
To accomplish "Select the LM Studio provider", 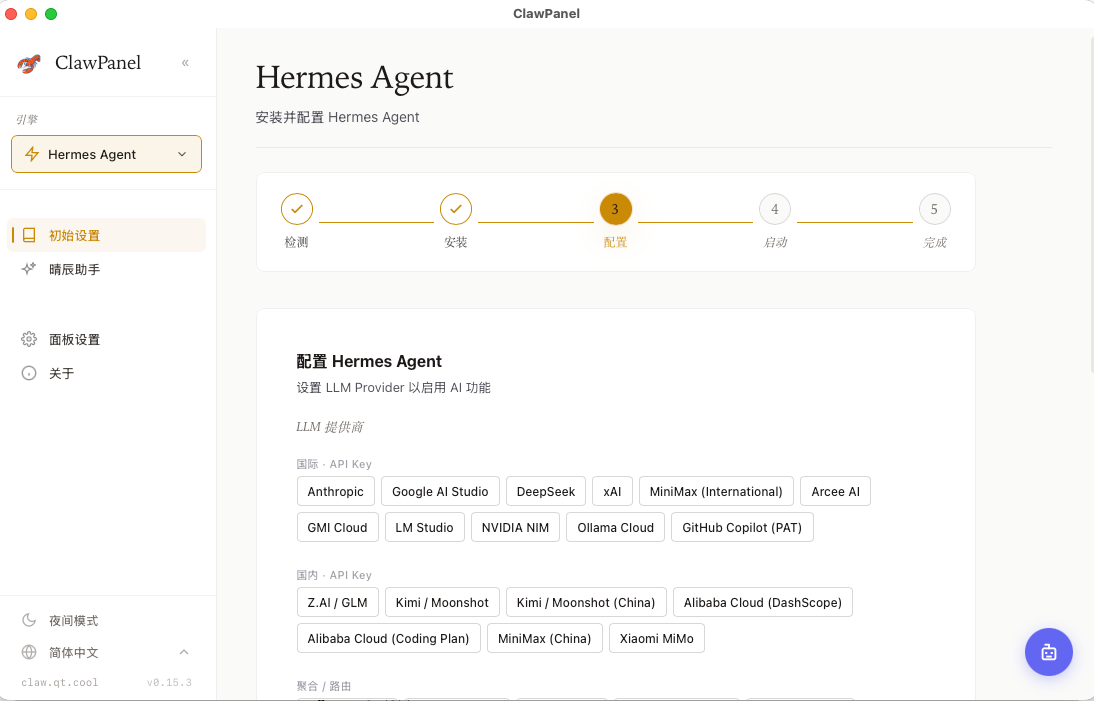I will pos(424,527).
